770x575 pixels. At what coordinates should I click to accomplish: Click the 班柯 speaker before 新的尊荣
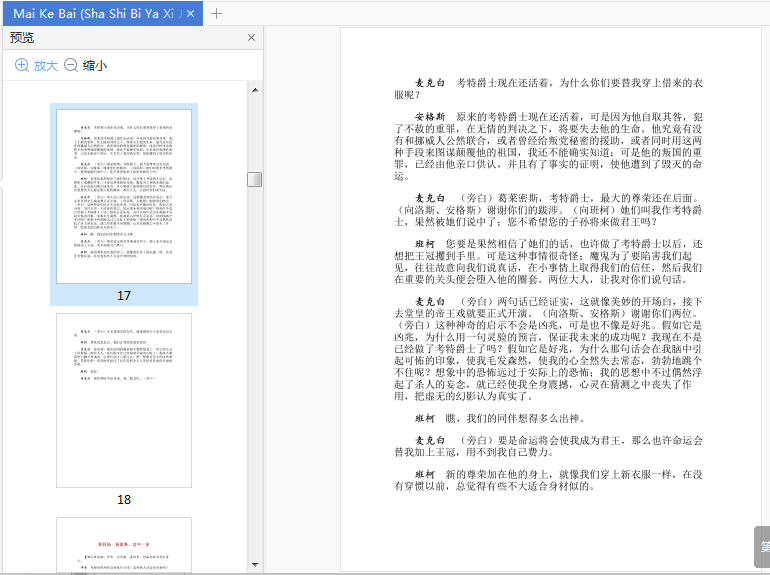point(425,474)
